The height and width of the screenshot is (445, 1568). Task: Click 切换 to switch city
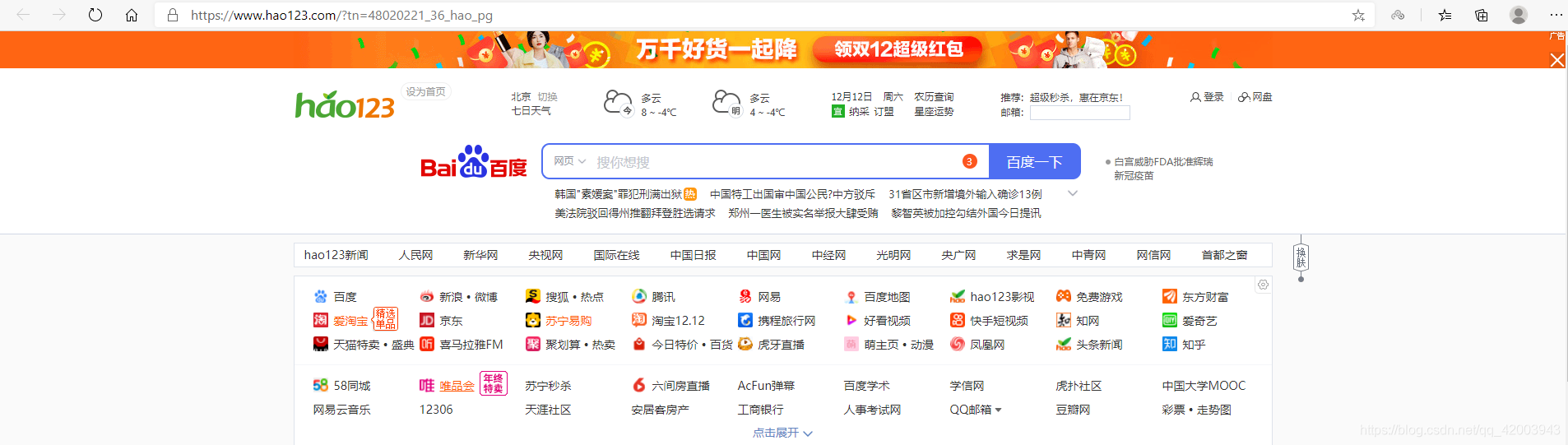pos(547,97)
